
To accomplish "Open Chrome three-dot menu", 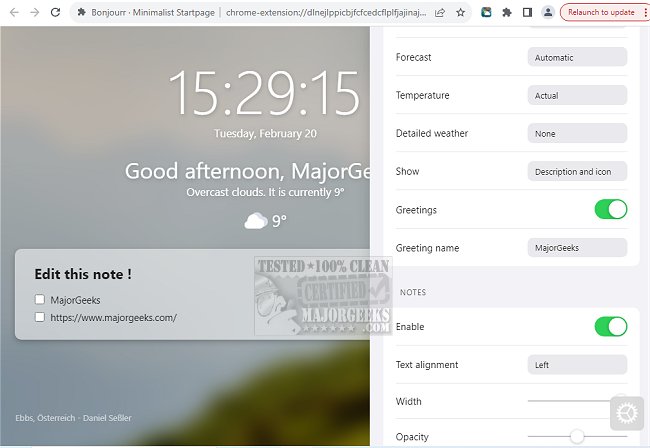I will [645, 12].
